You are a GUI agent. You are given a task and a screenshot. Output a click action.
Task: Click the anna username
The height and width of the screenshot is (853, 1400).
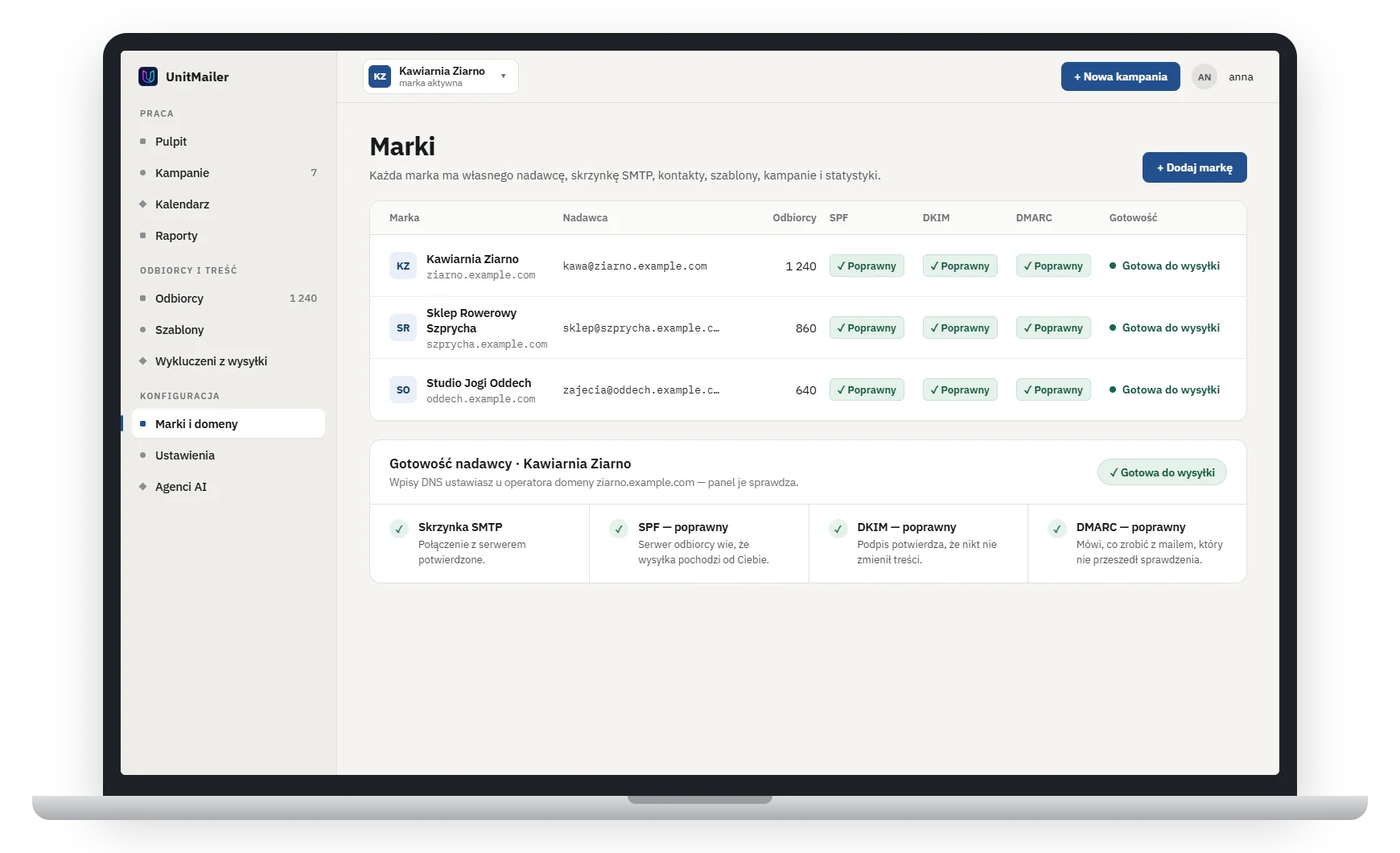coord(1241,77)
